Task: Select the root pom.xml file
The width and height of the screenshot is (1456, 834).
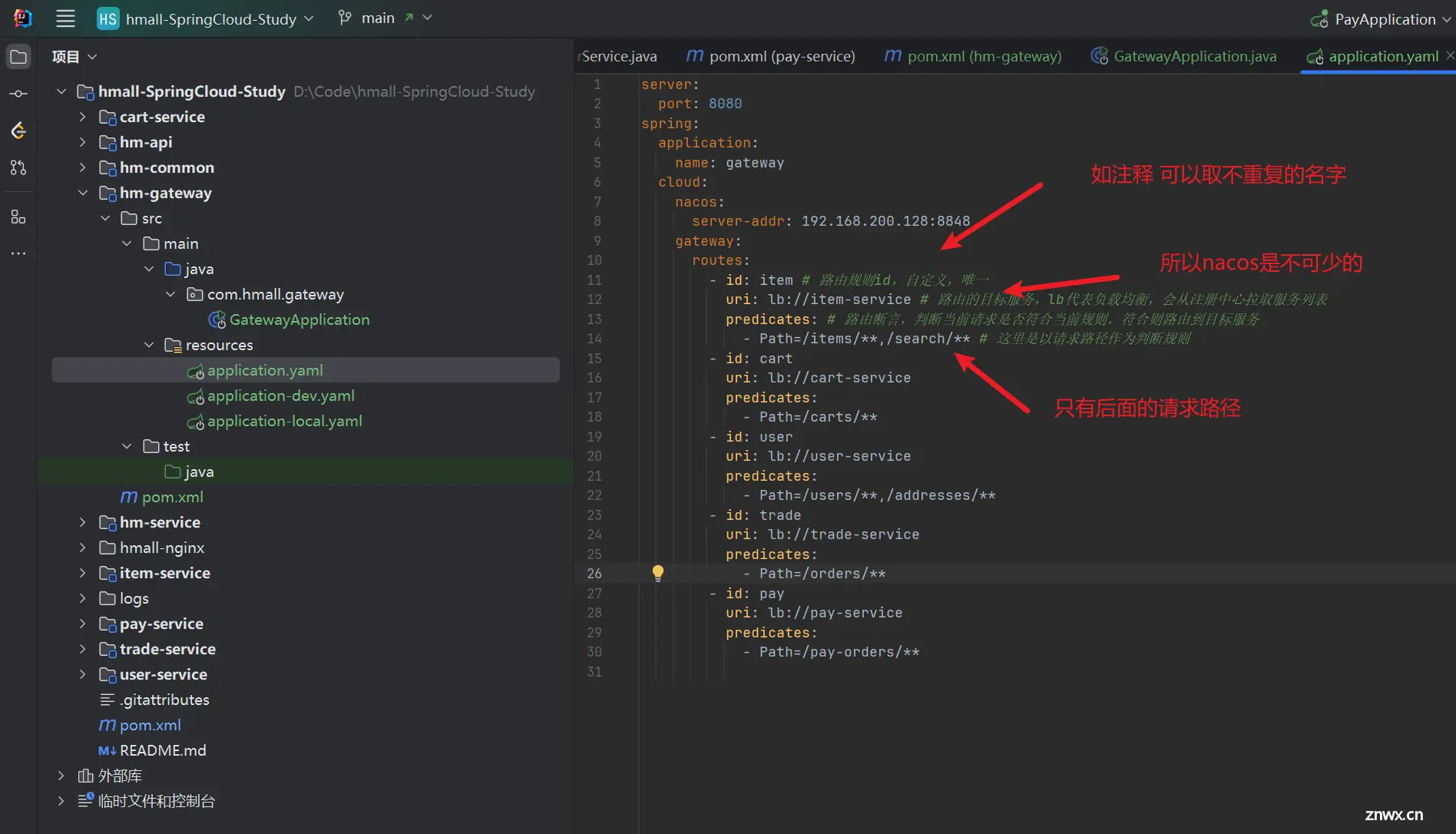Action: (x=150, y=725)
